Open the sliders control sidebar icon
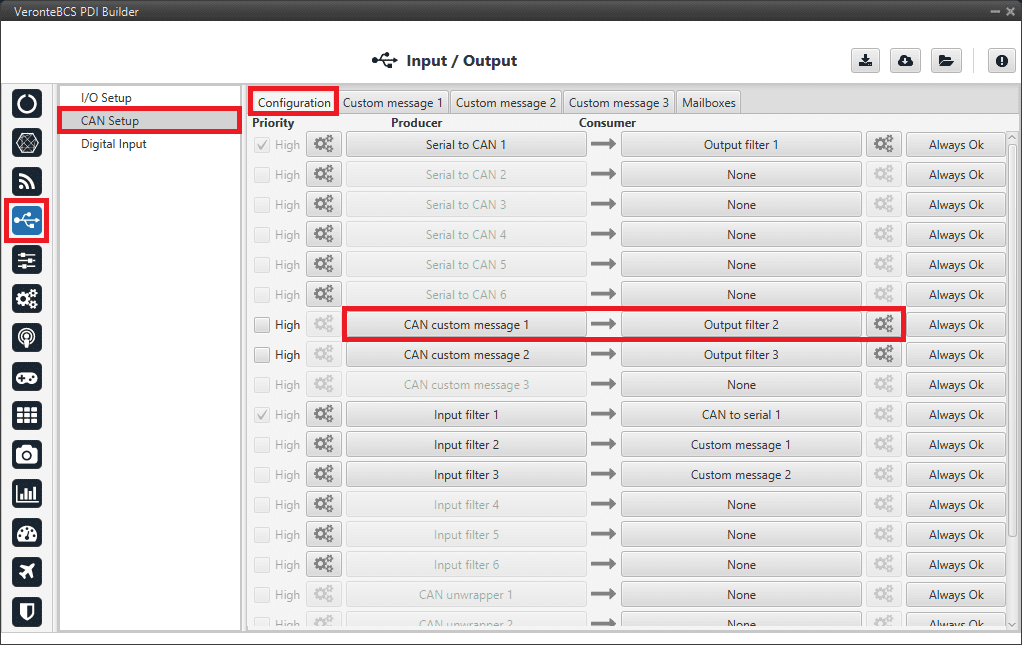Screen dimensions: 1022x645 coord(27,260)
